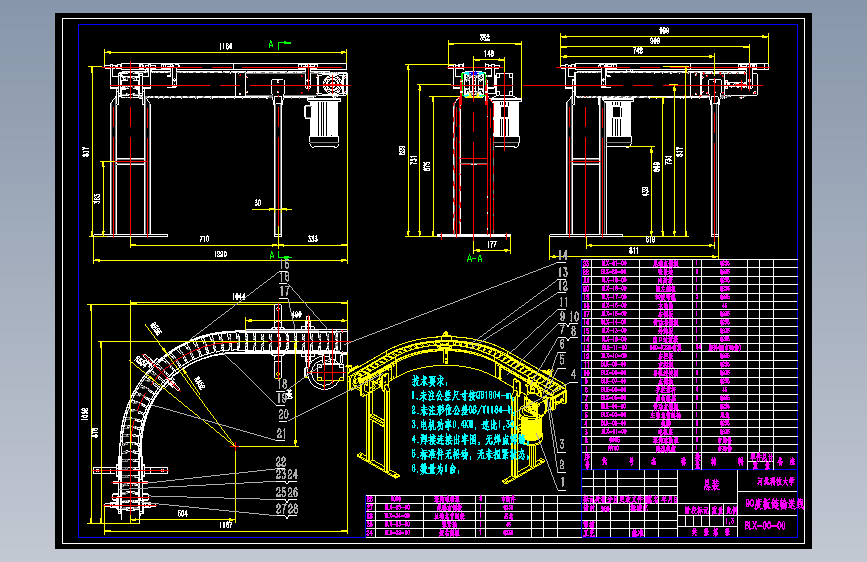The image size is (867, 562).
Task: Click balloon number 22 on the plan view
Action: (281, 461)
